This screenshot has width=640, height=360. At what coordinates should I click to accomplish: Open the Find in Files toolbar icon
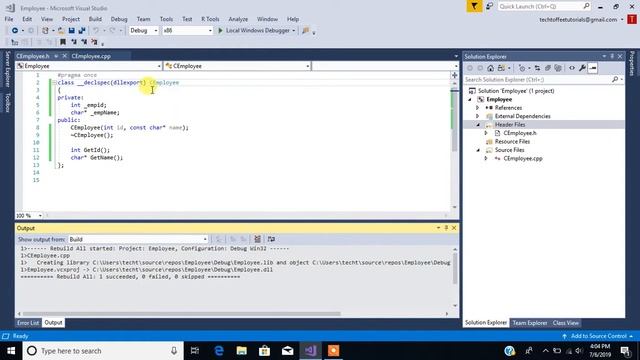pos(306,31)
